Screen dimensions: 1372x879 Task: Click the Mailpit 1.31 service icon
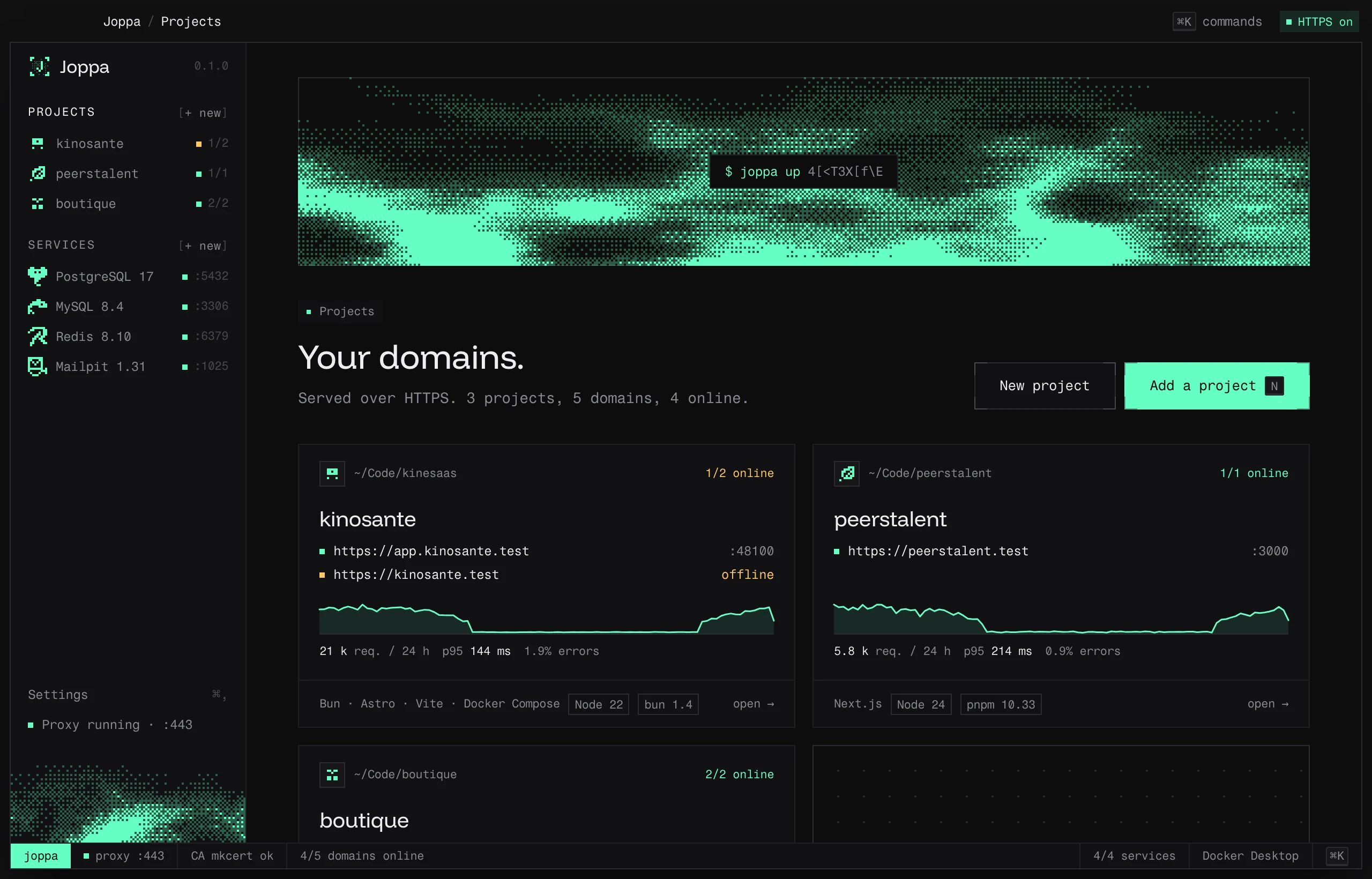click(x=38, y=367)
